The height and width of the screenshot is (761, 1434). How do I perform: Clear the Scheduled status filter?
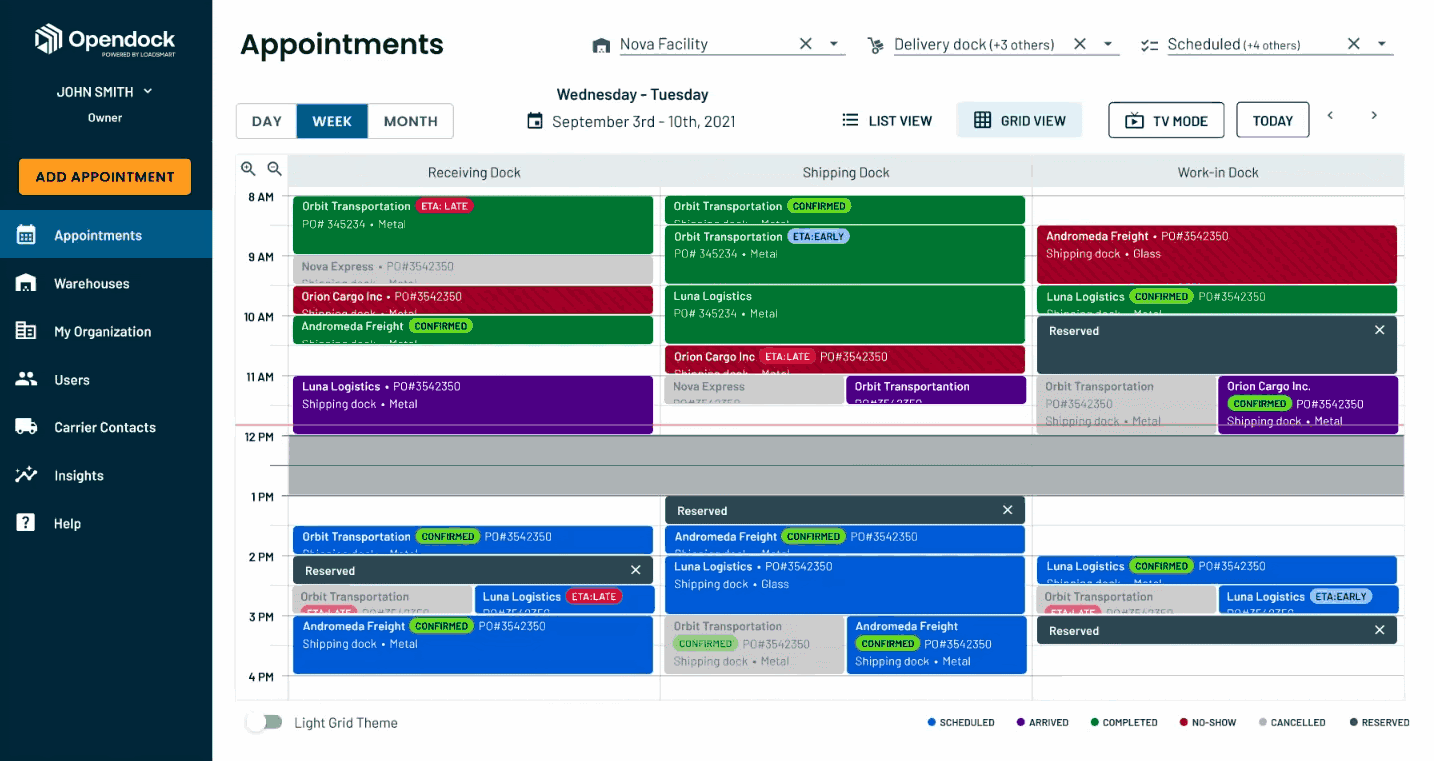point(1354,44)
